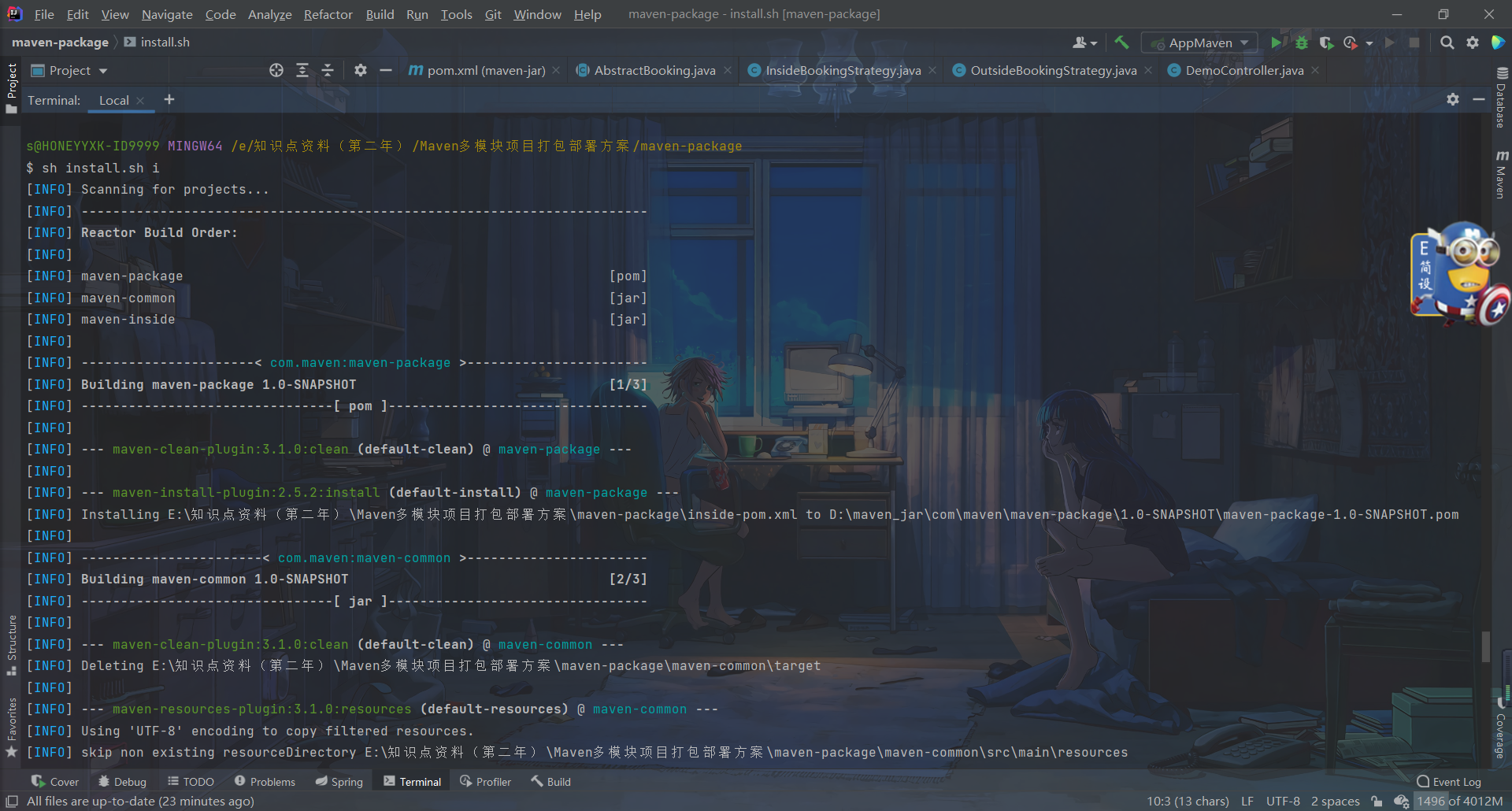Open the TODO tool window

191,781
